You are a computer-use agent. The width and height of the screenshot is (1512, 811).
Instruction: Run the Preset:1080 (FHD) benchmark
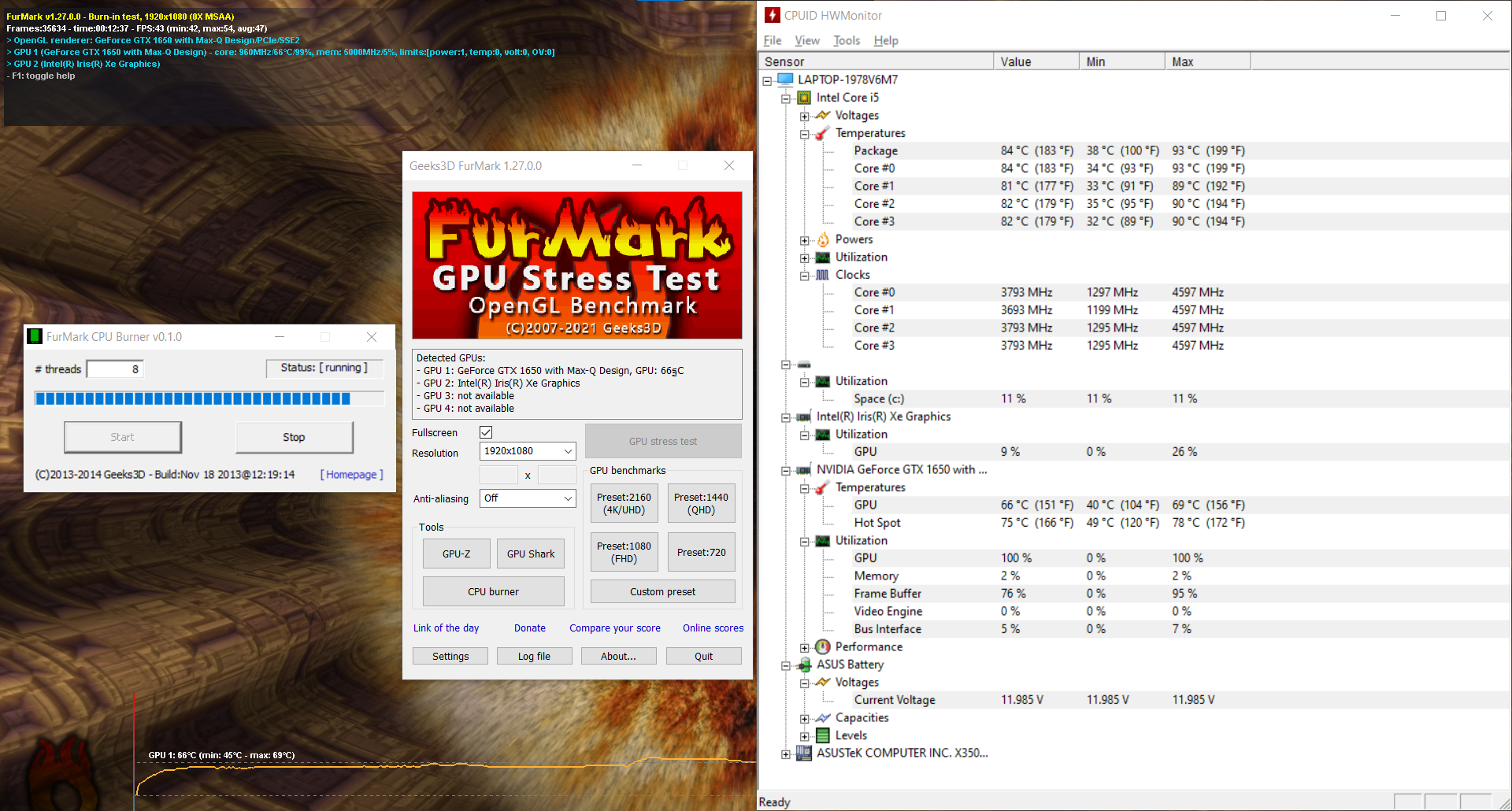[624, 552]
